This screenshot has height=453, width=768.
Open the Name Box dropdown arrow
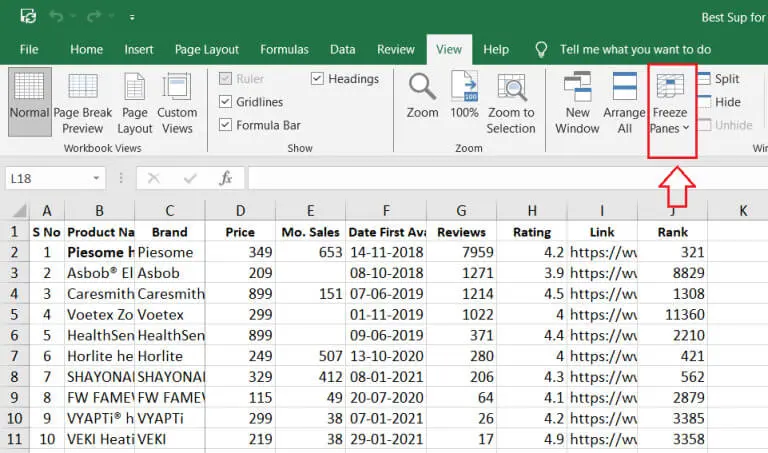96,178
